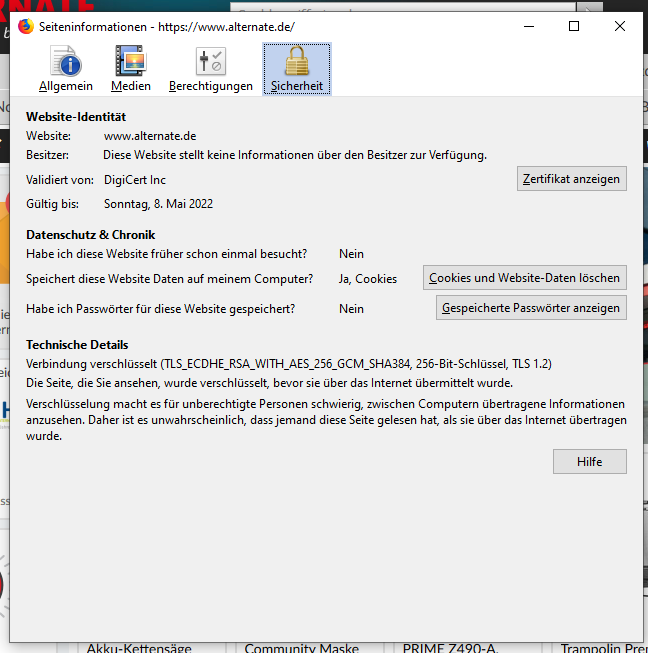Click Community Maske in the background page
Image resolution: width=648 pixels, height=653 pixels.
tap(302, 648)
